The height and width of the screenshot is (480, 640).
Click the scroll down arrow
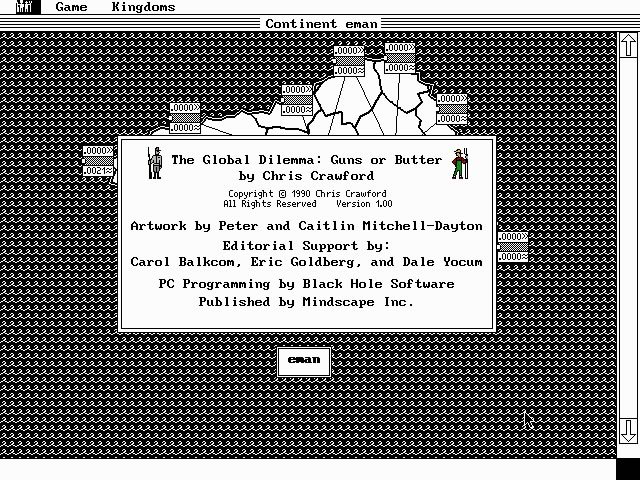[x=629, y=431]
